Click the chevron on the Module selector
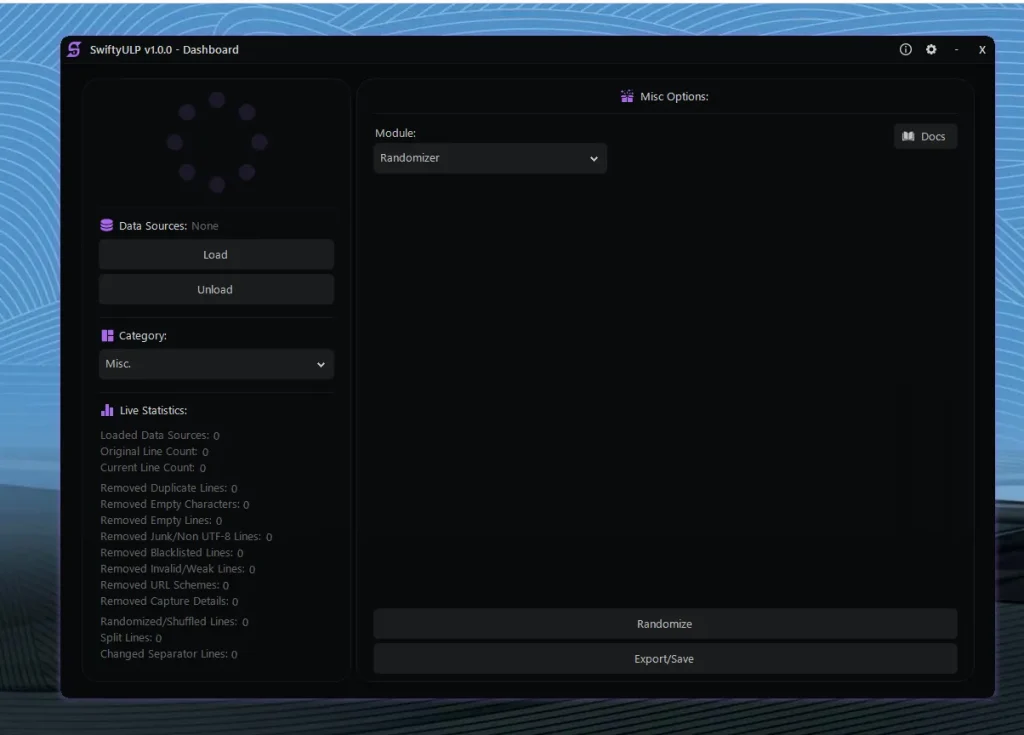 (x=595, y=158)
